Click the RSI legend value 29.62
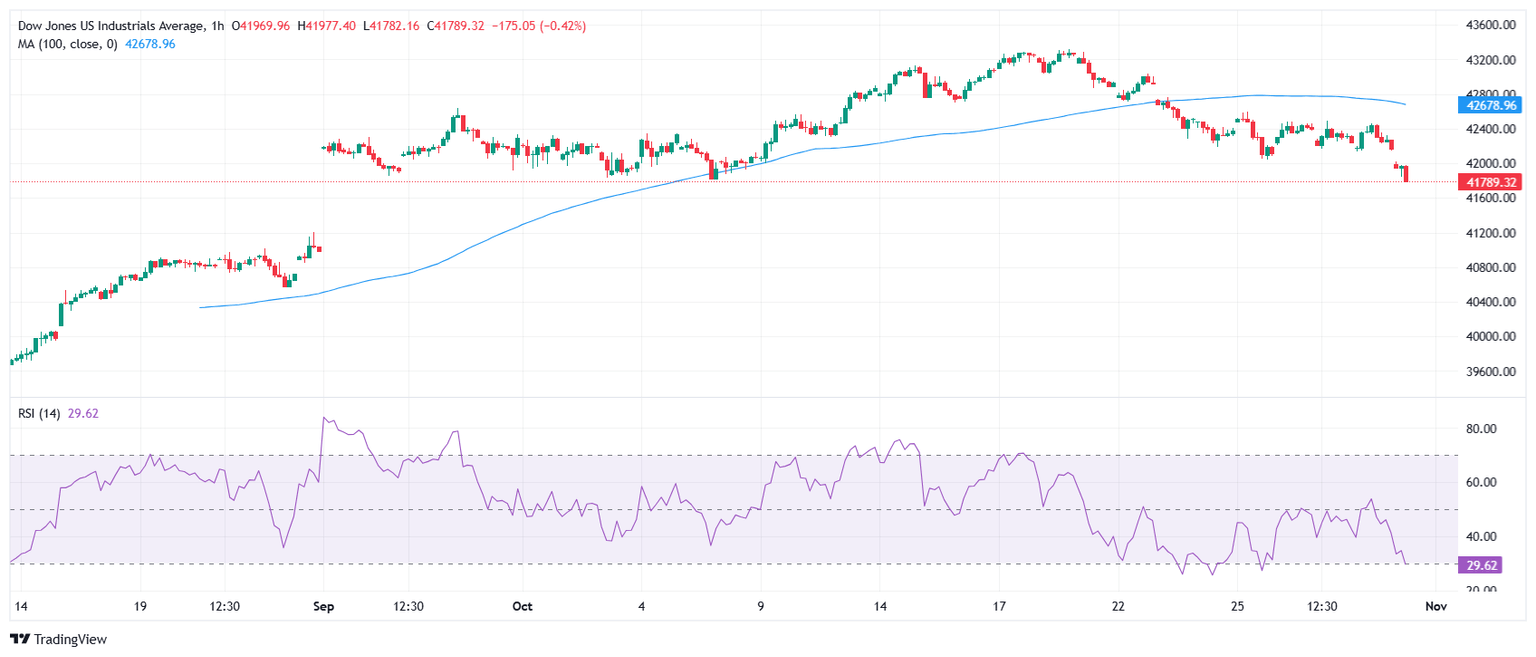The width and height of the screenshot is (1536, 657). [x=82, y=414]
